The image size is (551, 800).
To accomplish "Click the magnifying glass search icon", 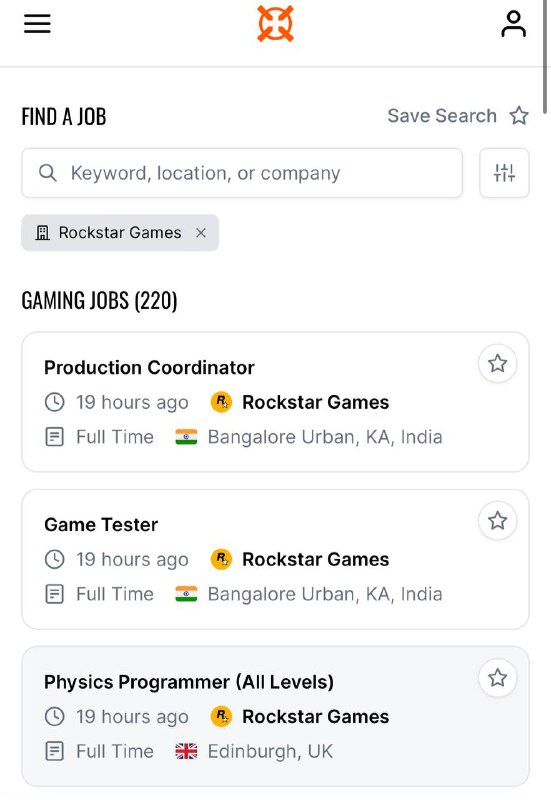I will point(47,173).
